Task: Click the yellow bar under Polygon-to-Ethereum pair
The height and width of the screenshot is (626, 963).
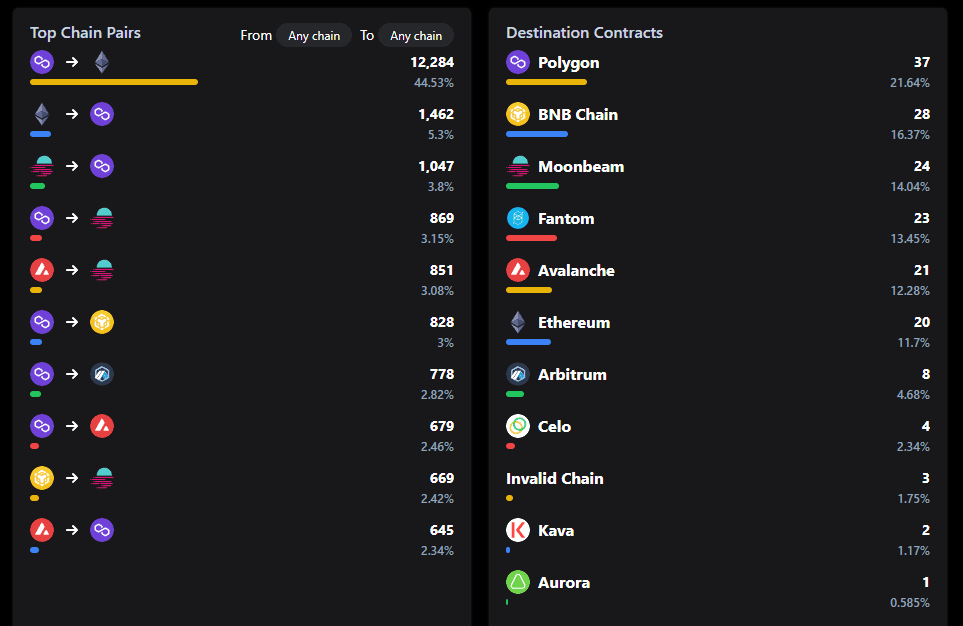Action: coord(114,82)
